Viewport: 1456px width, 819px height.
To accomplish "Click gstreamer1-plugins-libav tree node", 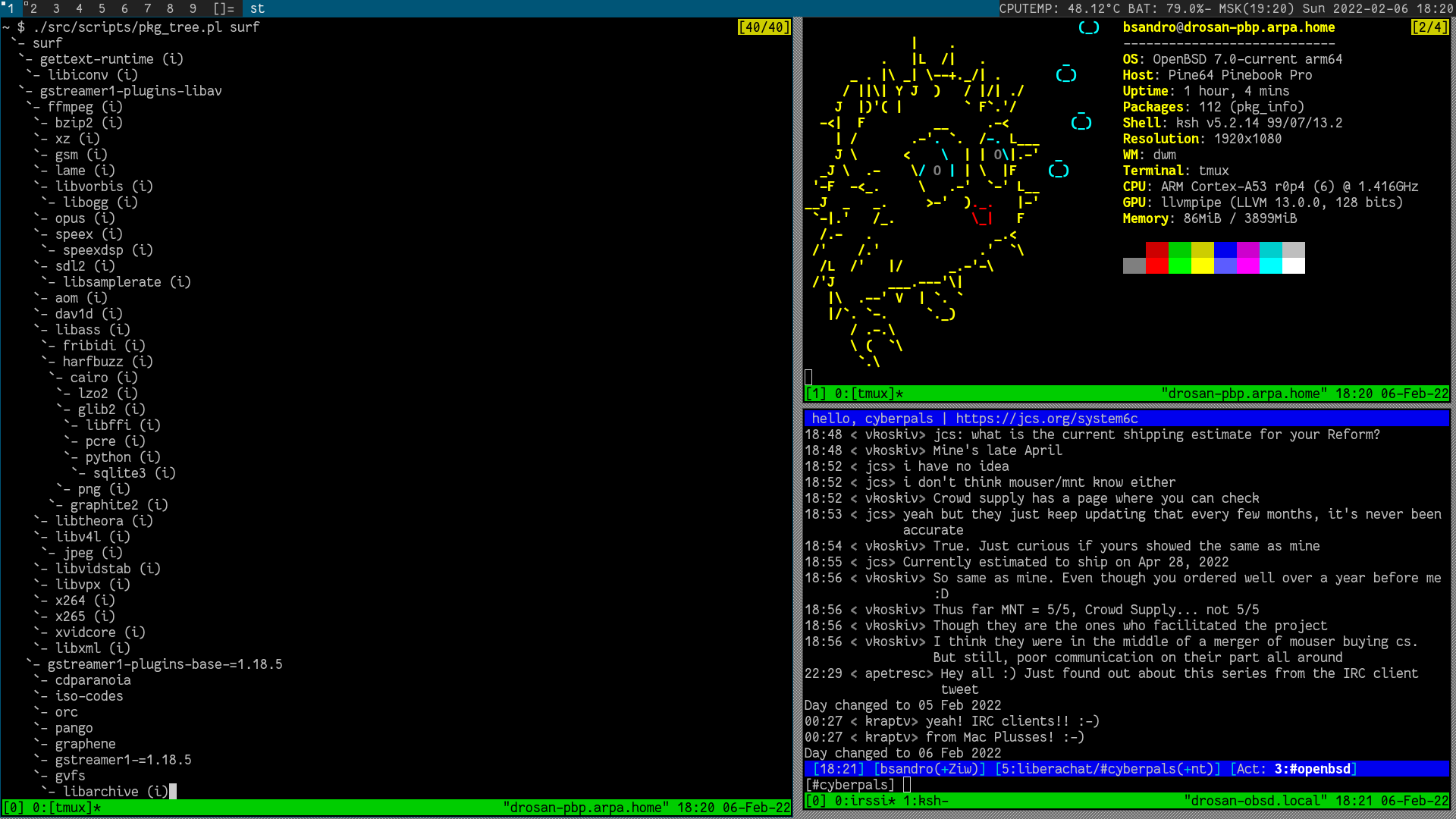I will point(130,91).
